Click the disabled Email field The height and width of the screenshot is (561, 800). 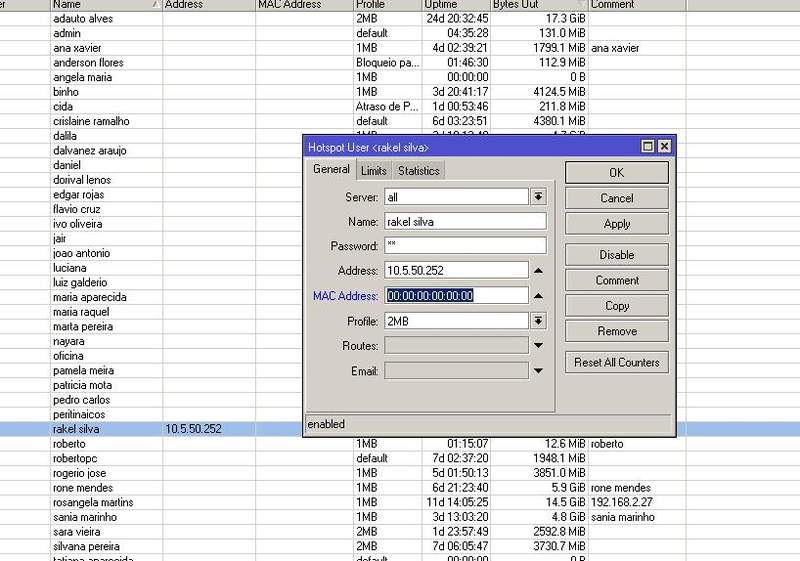pyautogui.click(x=456, y=371)
